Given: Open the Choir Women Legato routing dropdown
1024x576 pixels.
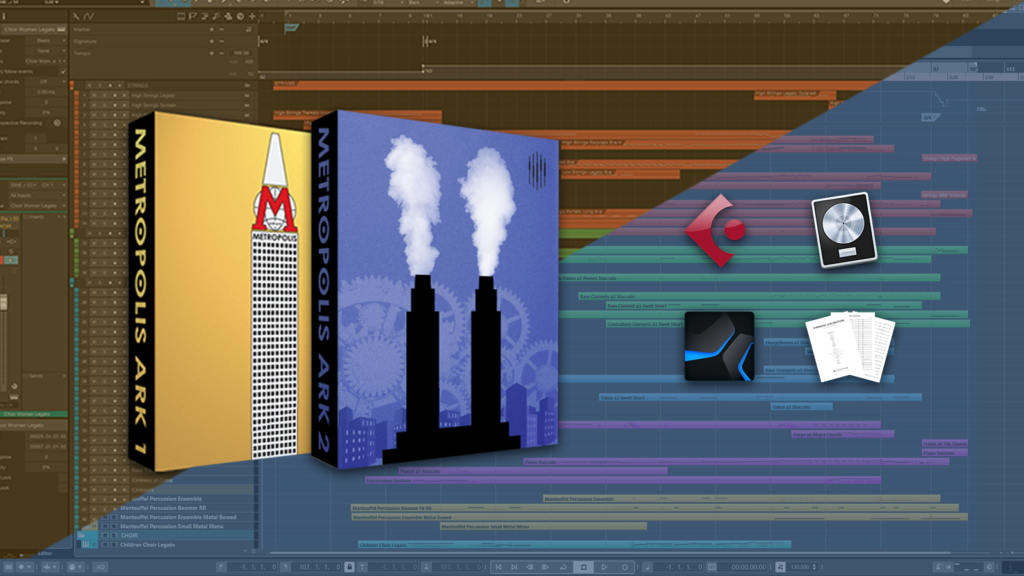Looking at the screenshot, I should click(37, 206).
